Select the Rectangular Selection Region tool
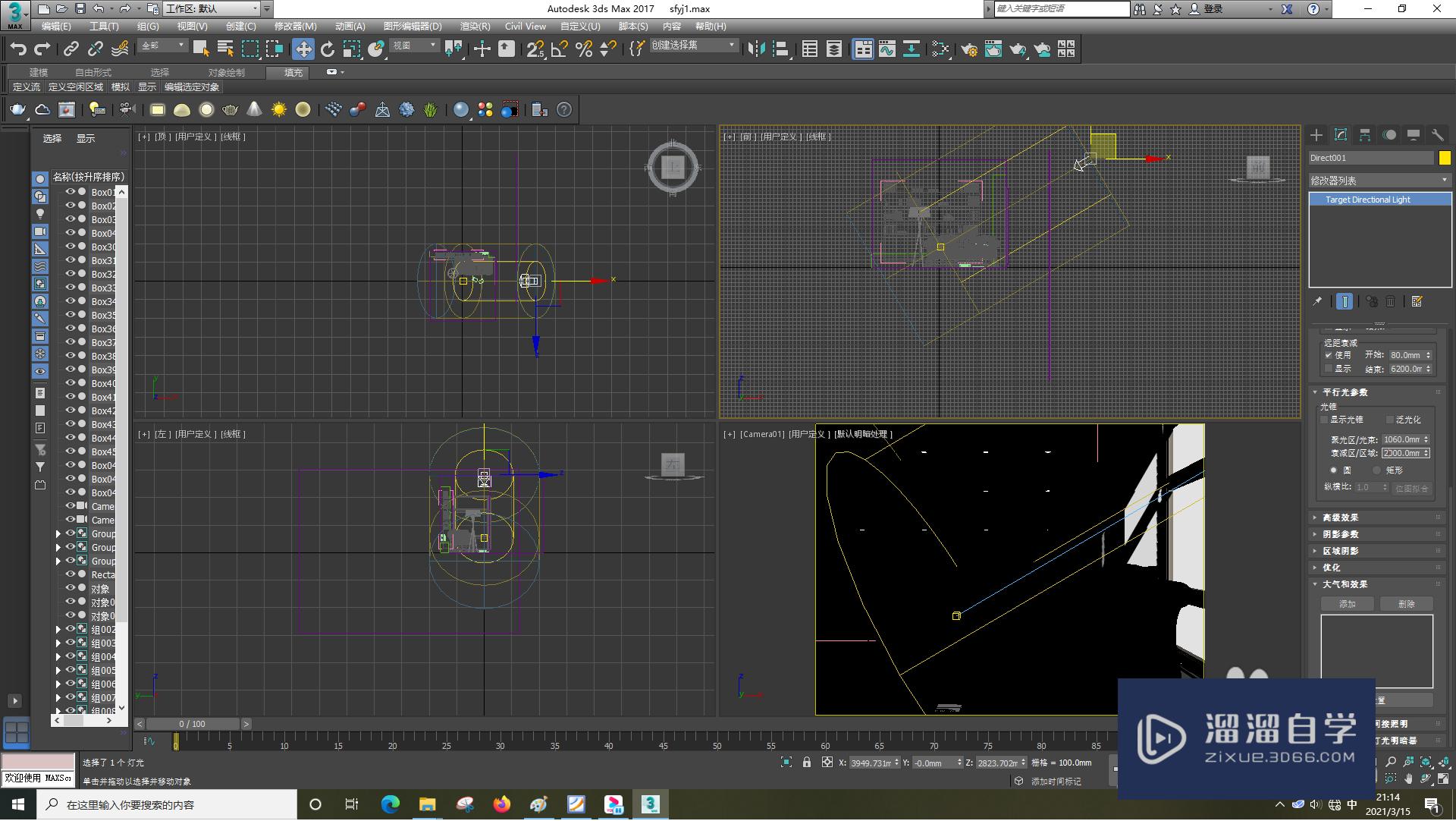The image size is (1456, 821). pyautogui.click(x=250, y=49)
